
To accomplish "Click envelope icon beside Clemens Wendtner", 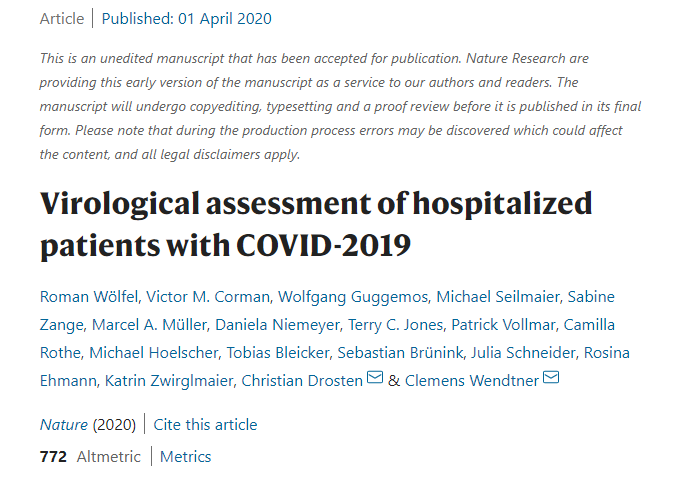I will [x=550, y=379].
